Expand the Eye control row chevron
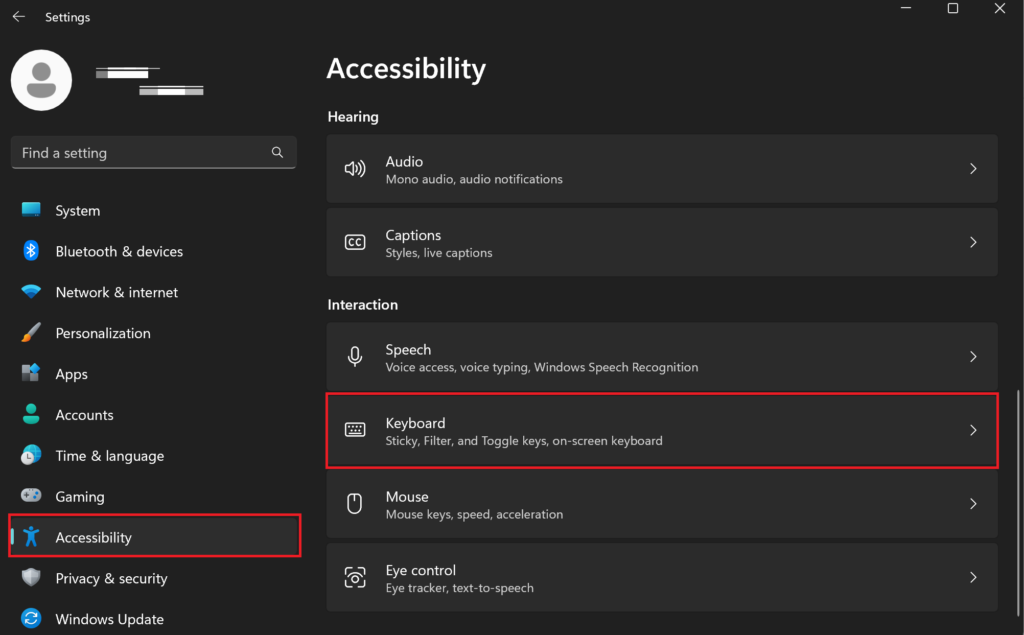Screen dimensions: 1024x635 tap(973, 577)
